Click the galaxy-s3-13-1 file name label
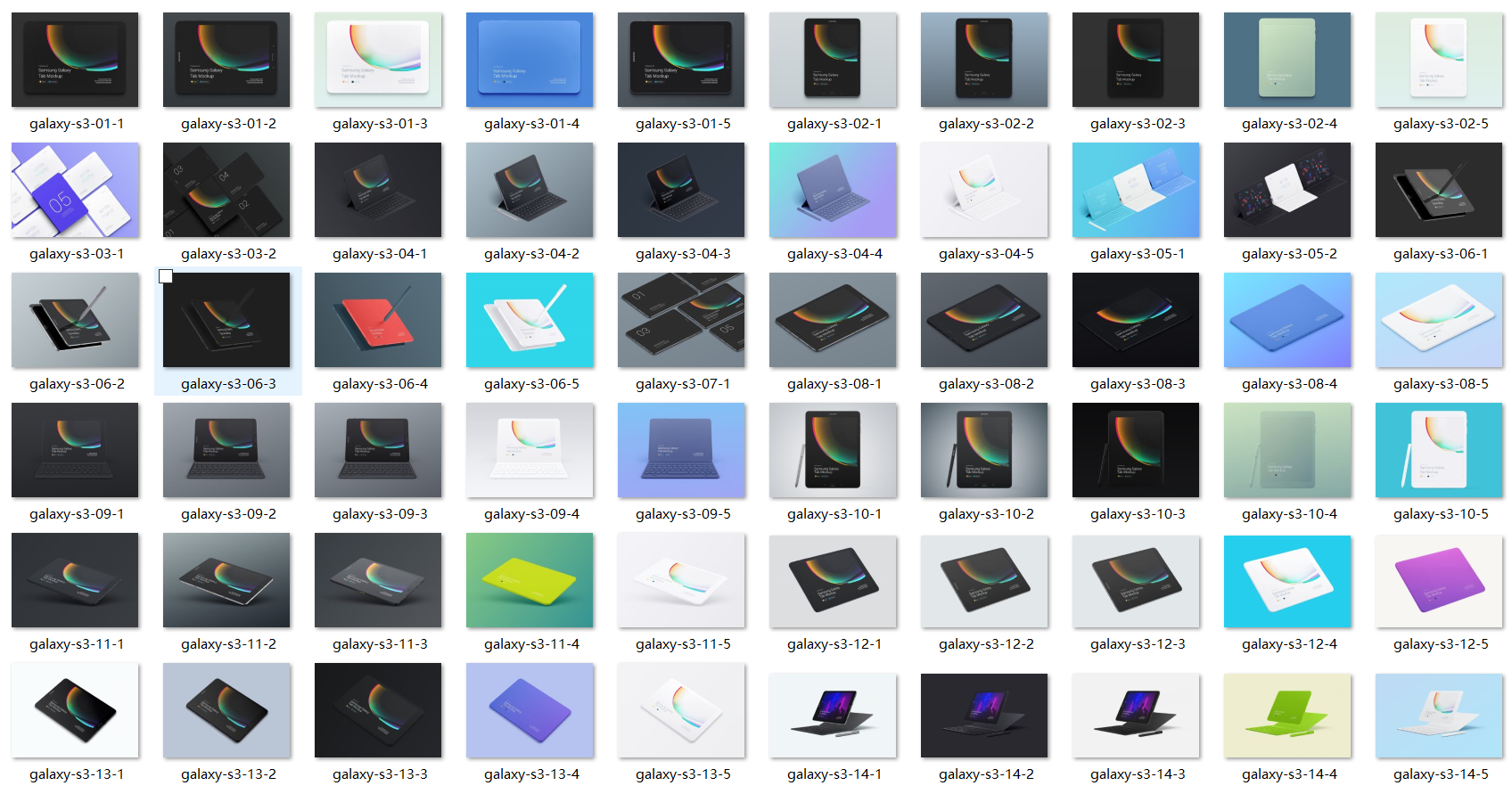The width and height of the screenshot is (1512, 802). [x=77, y=774]
